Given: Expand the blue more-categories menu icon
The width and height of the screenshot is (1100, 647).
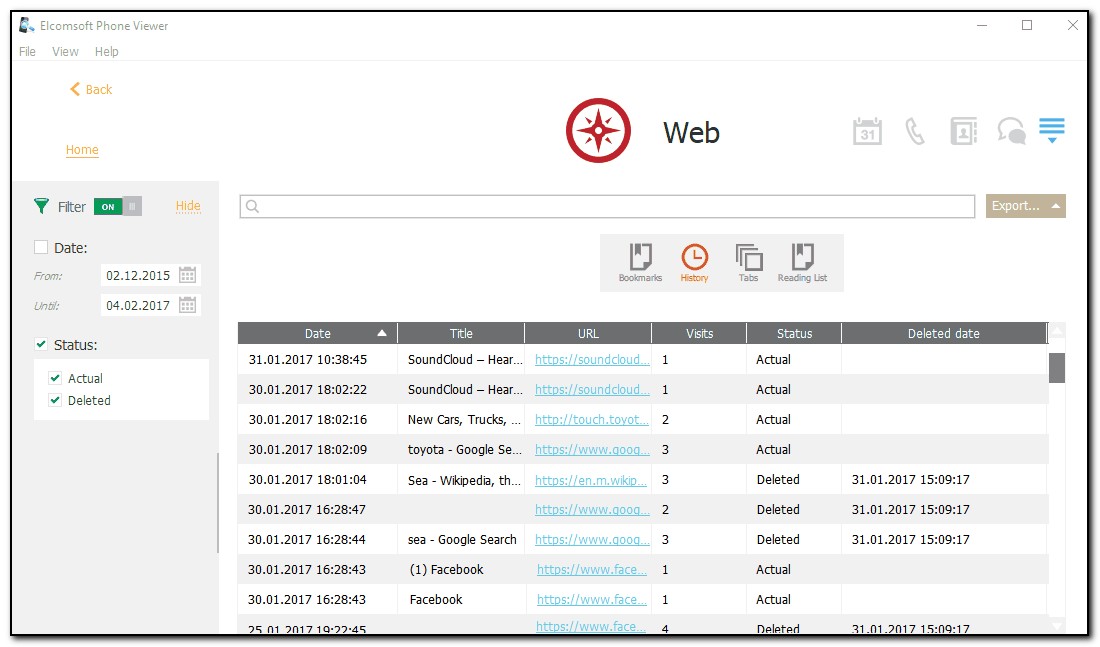Looking at the screenshot, I should point(1051,131).
